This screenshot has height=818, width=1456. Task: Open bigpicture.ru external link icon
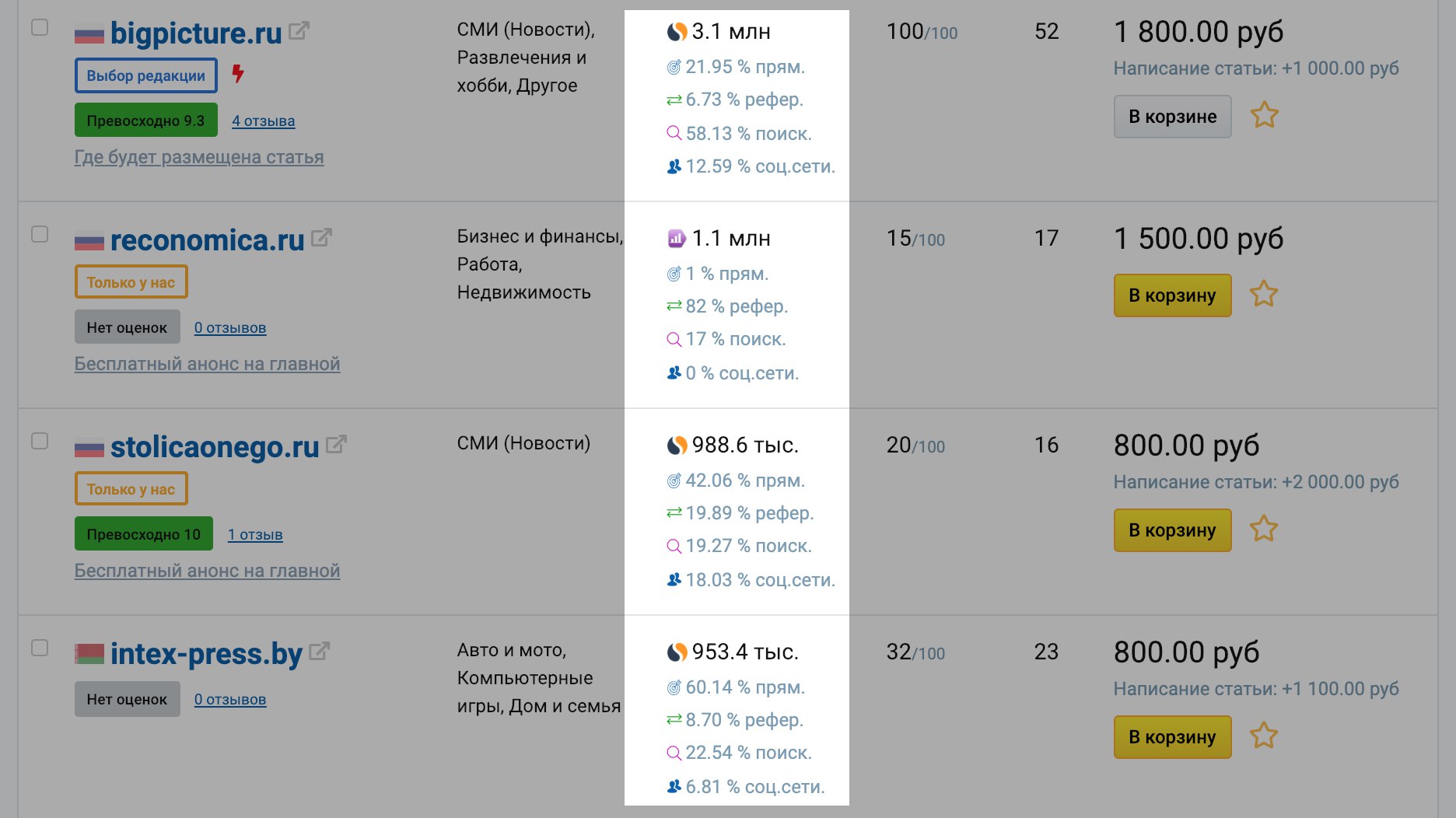click(299, 31)
